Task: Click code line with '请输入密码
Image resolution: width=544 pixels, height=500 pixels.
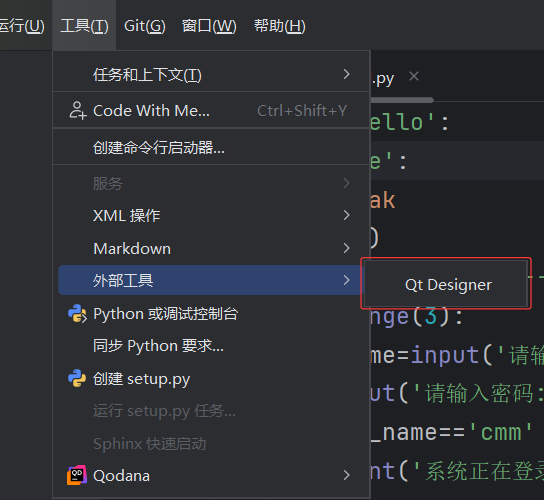Action: [x=457, y=394]
